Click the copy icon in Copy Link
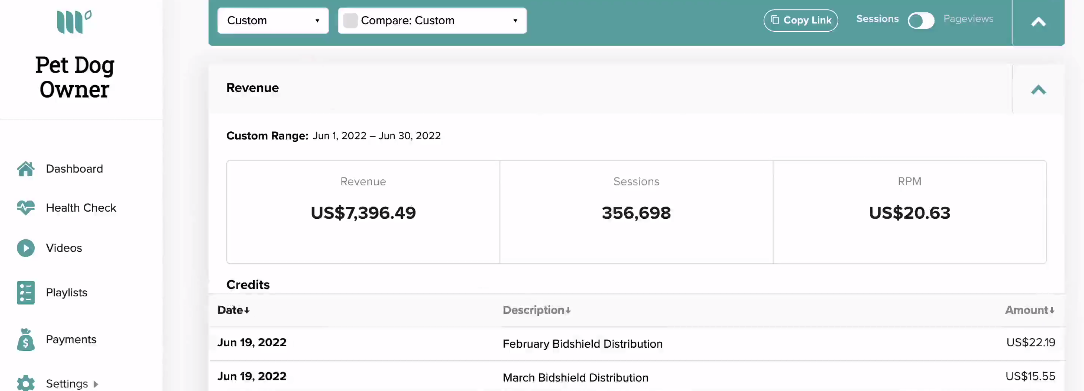The height and width of the screenshot is (391, 1084). coord(775,20)
